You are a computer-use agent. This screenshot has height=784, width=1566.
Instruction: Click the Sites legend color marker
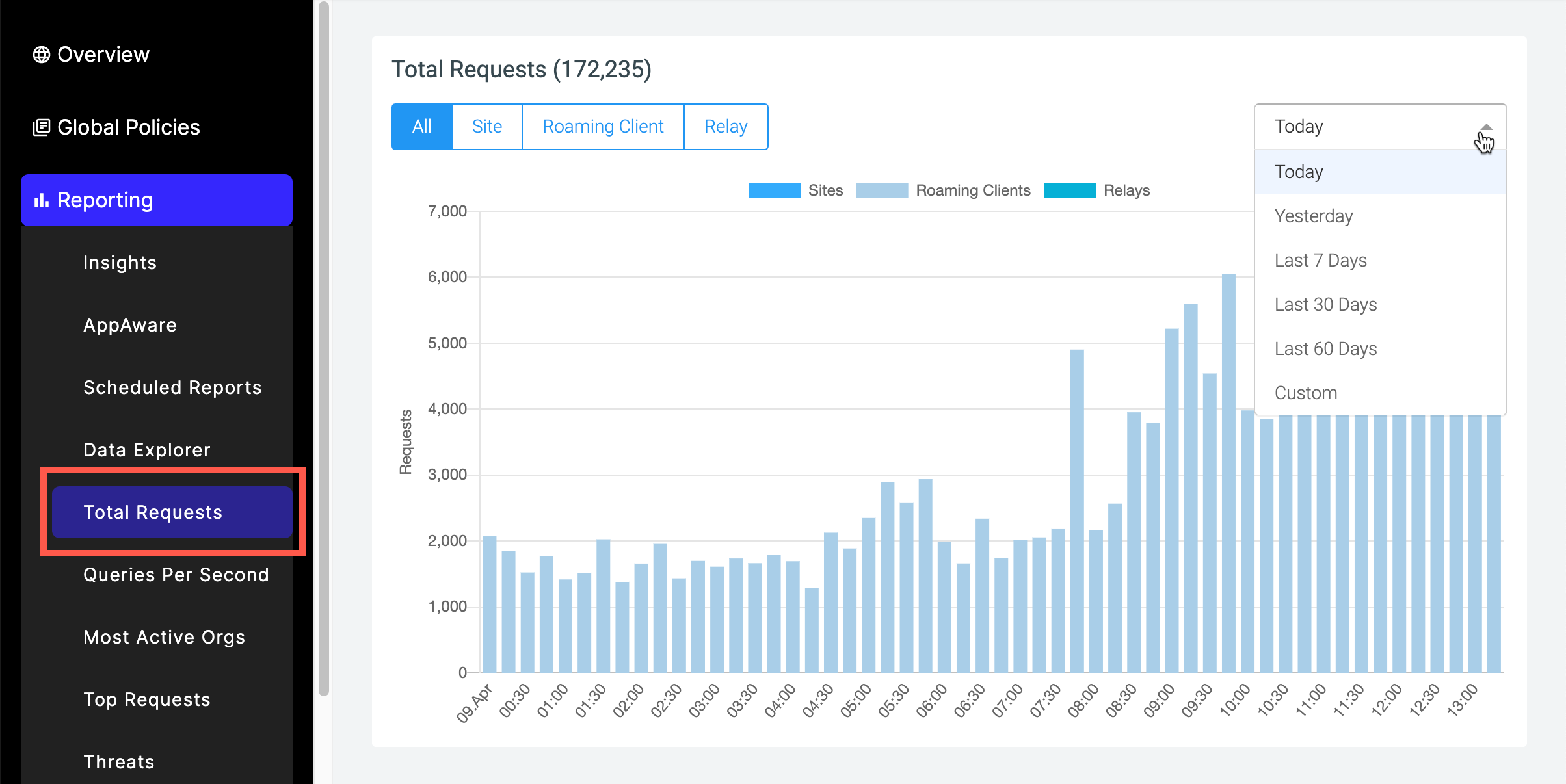774,190
